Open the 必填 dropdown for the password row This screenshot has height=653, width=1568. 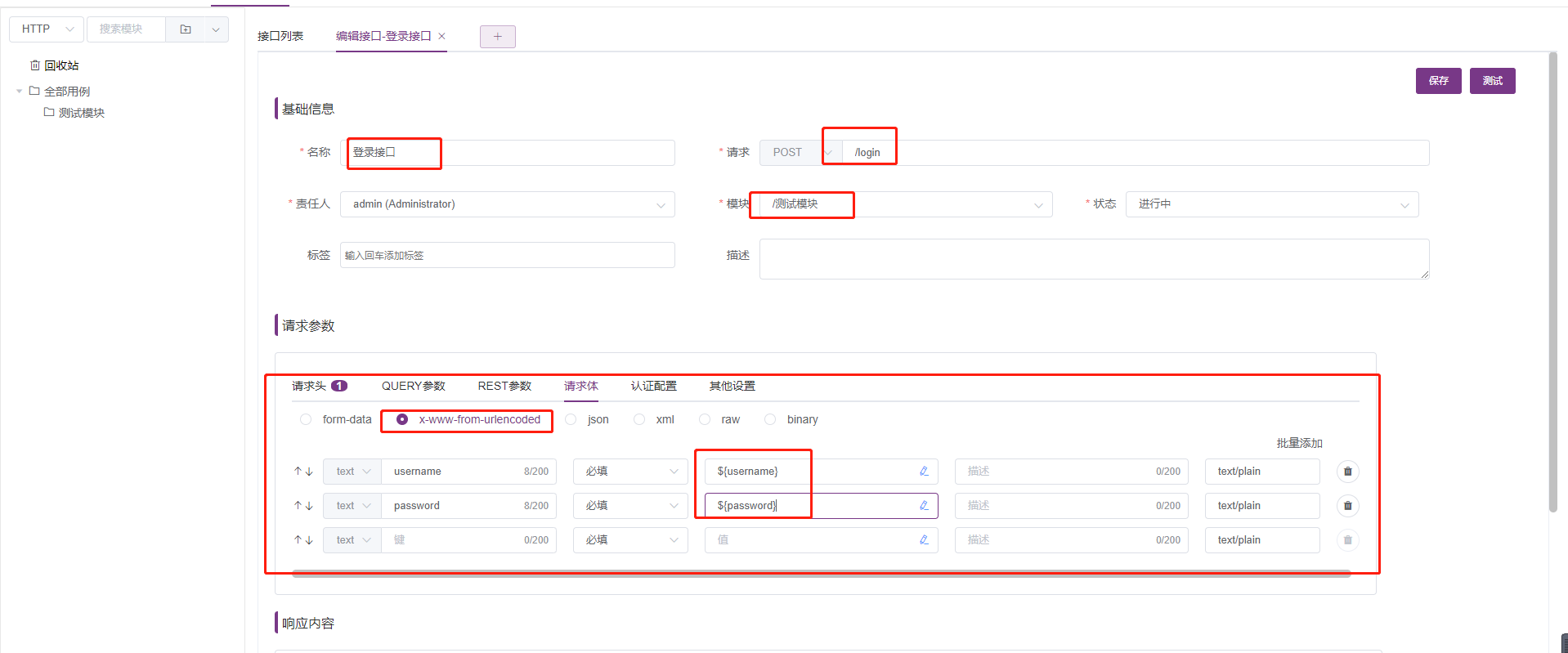(x=630, y=506)
